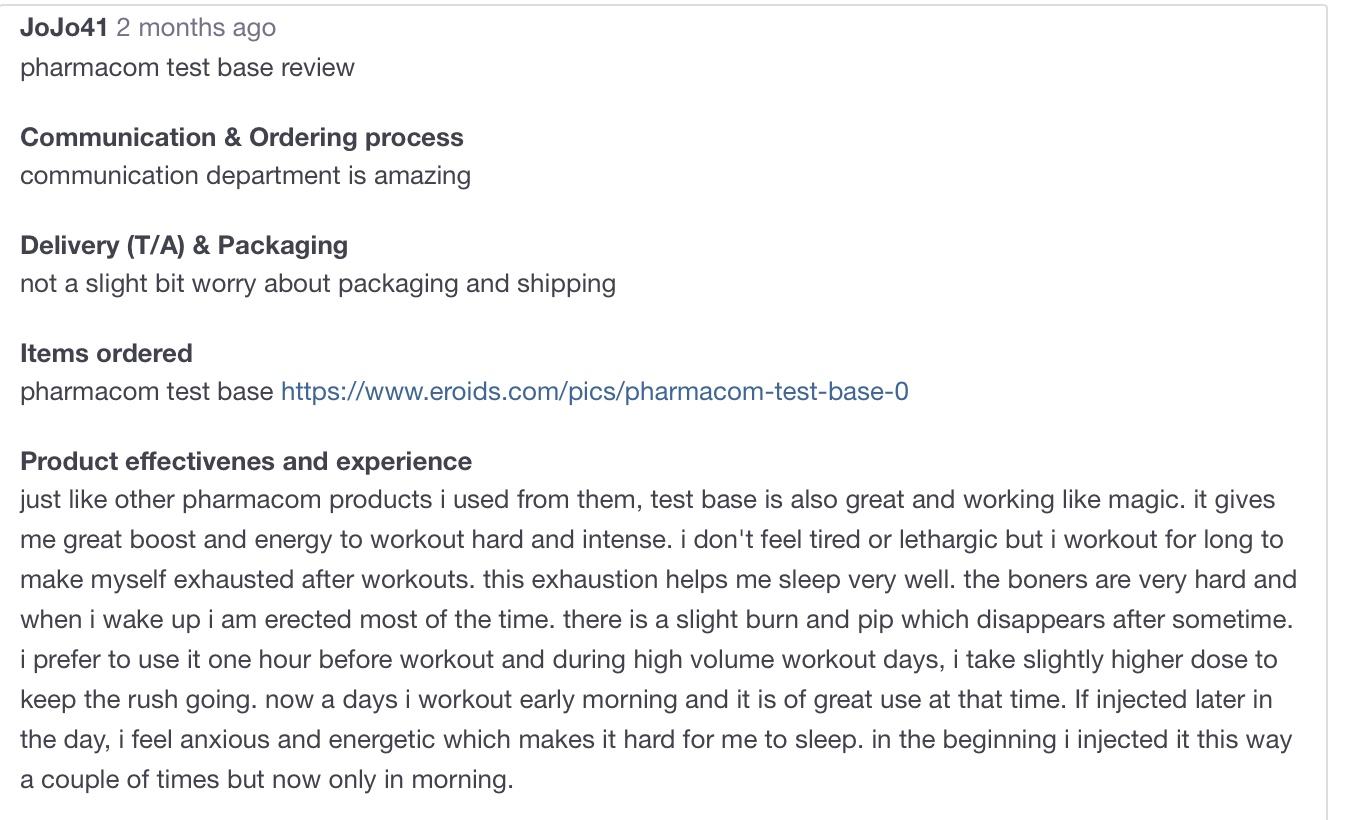Click "pharmacom test base" text before the link
Image resolution: width=1360 pixels, height=820 pixels.
pos(146,391)
